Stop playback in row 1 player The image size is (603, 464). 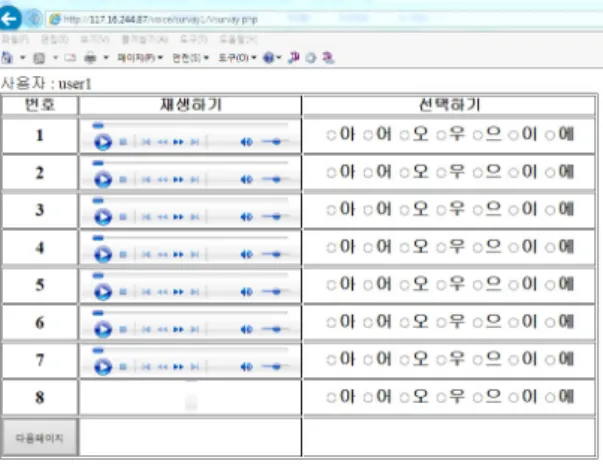123,142
